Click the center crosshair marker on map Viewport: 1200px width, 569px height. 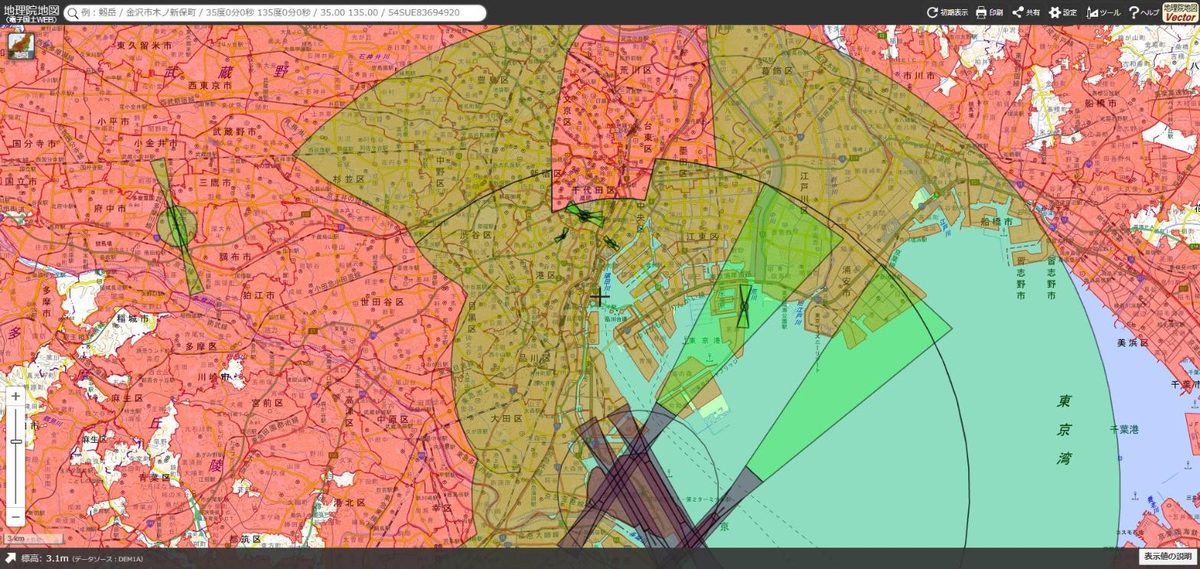pos(599,297)
